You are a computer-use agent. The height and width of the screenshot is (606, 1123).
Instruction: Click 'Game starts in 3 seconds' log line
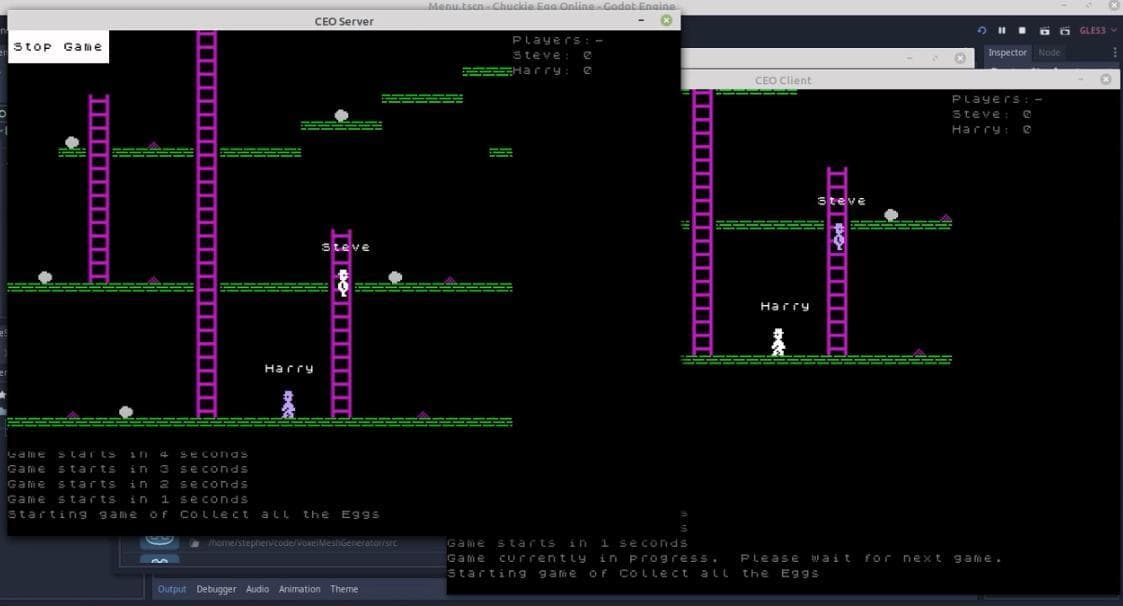[128, 468]
